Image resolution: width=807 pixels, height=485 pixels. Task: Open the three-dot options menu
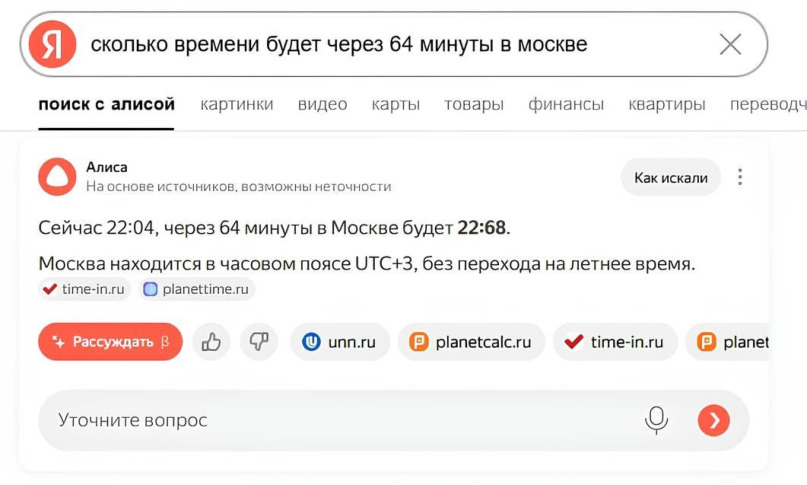(x=740, y=177)
